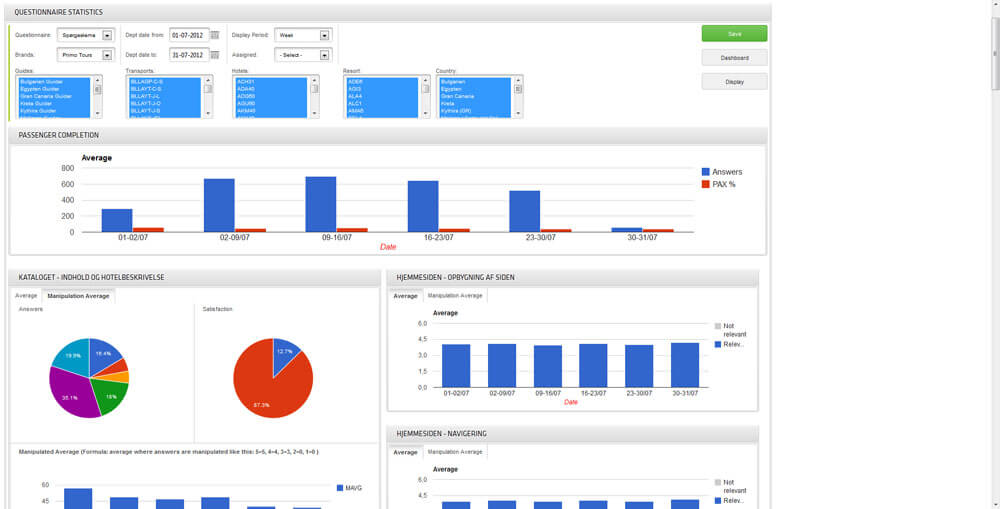Click the 12.7% blue Satisfaction pie slice
Screen dimensions: 1000x509
[x=284, y=354]
